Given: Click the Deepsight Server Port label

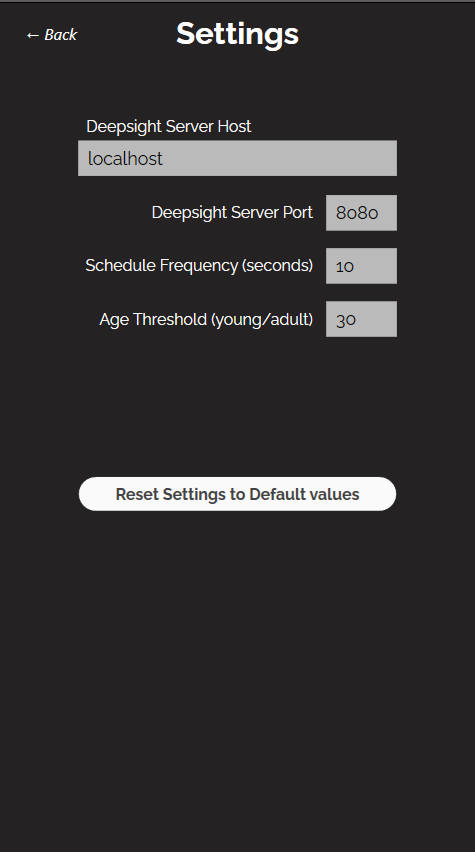Looking at the screenshot, I should (x=232, y=212).
